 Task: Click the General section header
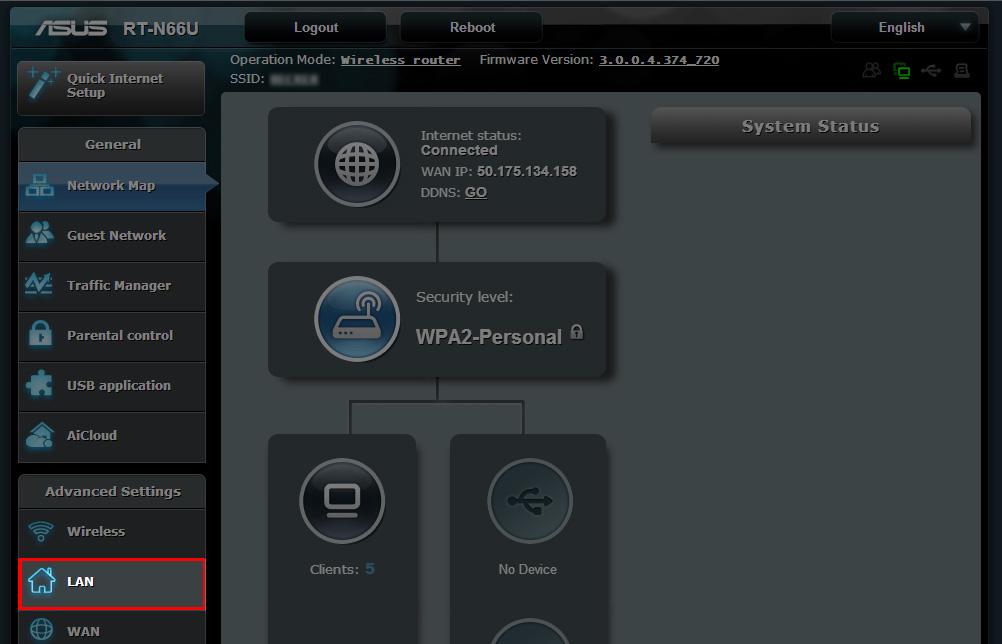point(112,144)
